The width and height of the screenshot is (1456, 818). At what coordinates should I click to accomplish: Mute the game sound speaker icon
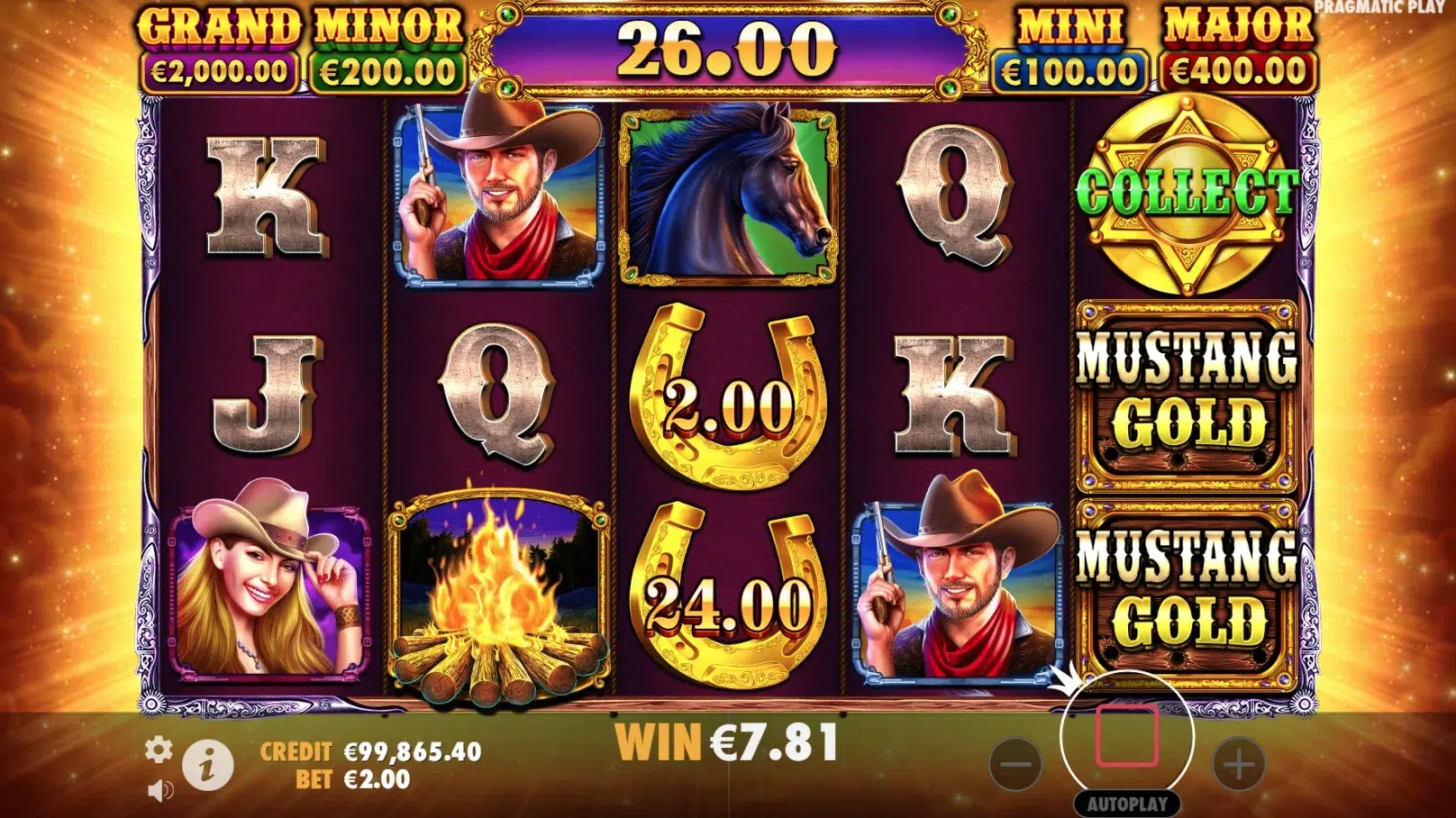[x=160, y=791]
